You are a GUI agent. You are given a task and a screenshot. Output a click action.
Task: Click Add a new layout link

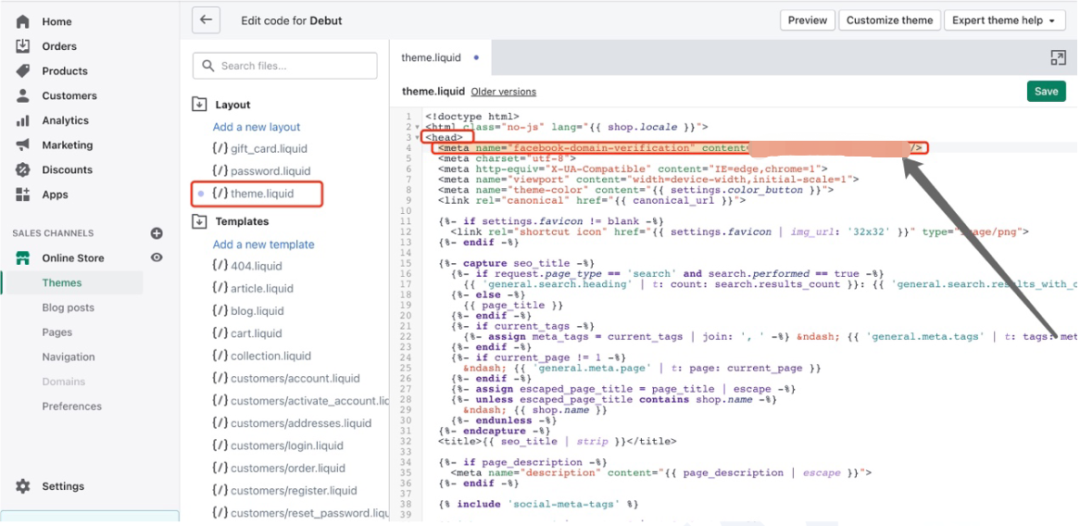coord(256,127)
